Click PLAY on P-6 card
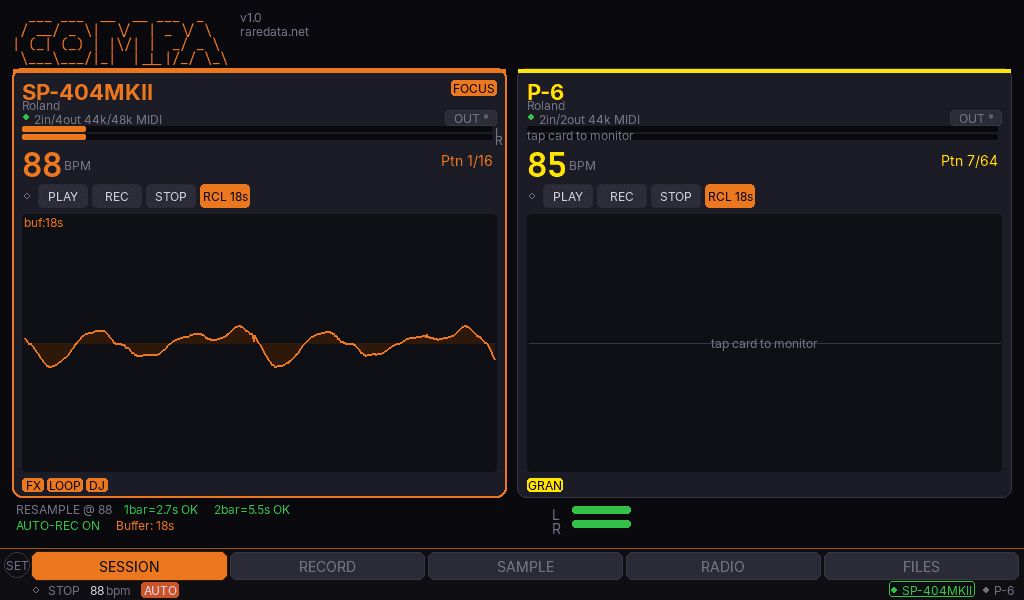The image size is (1024, 600). point(568,197)
